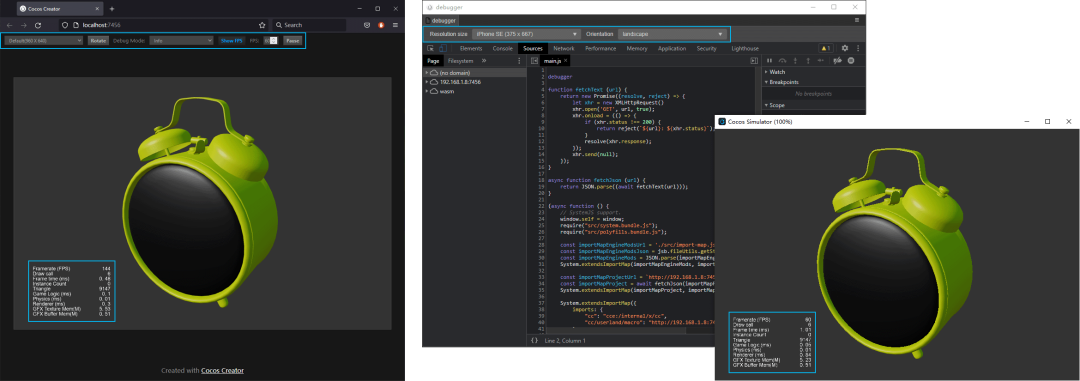The height and width of the screenshot is (381, 1080).
Task: Open the landscape Orientation dropdown
Action: [672, 34]
